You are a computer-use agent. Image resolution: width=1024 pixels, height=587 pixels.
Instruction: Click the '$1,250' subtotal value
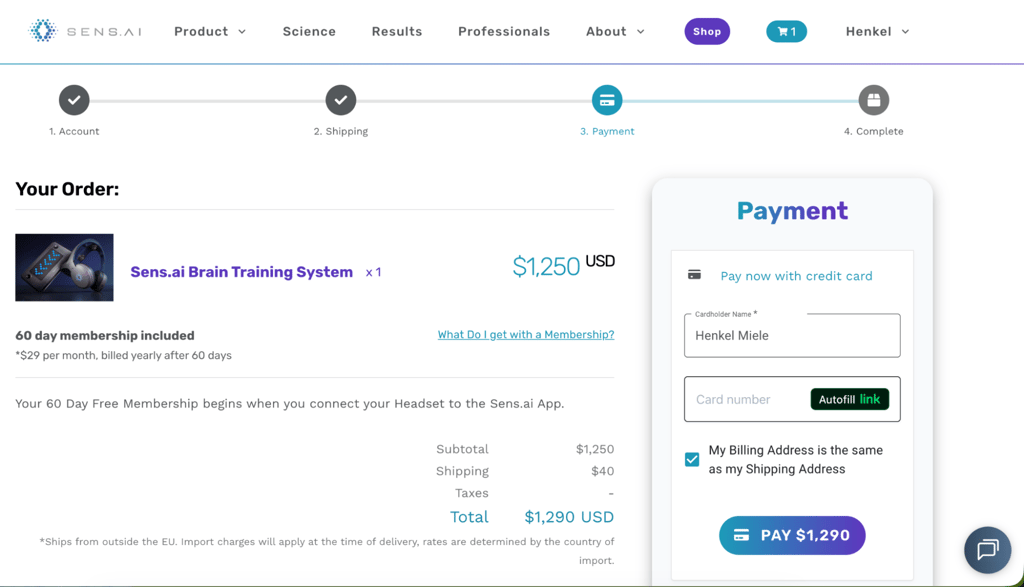coord(595,449)
